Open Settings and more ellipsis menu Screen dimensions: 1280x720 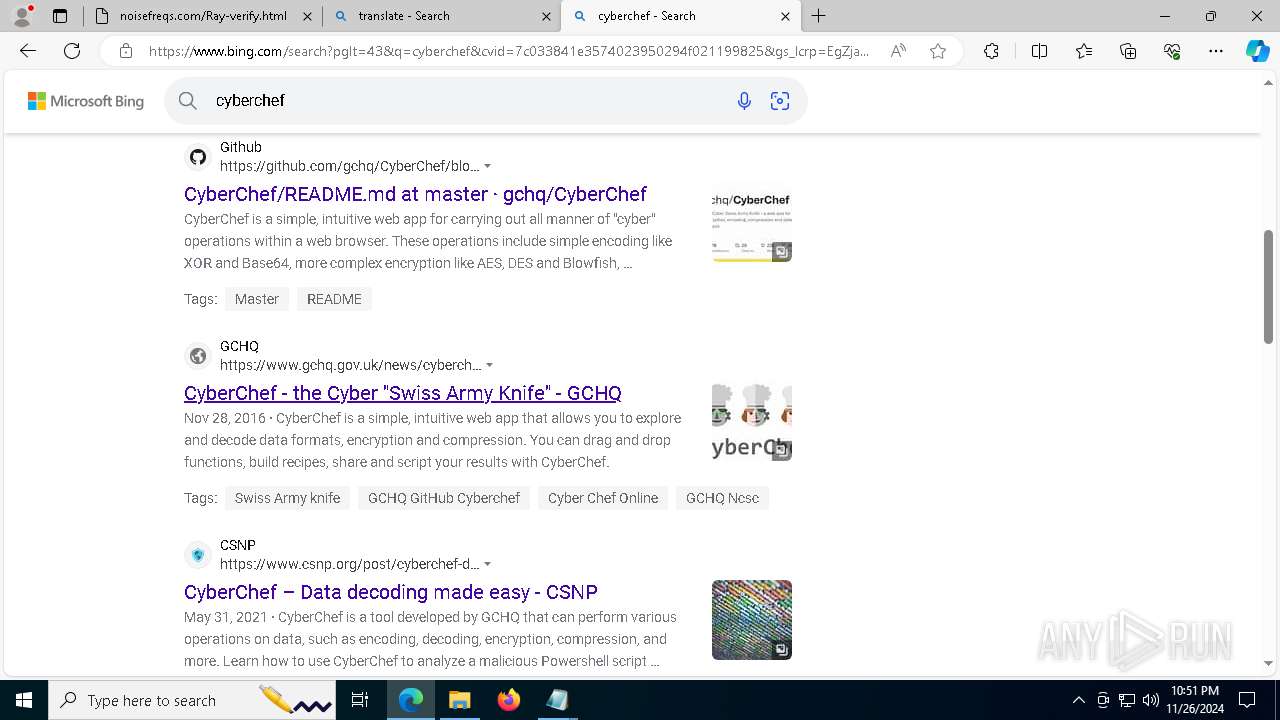click(1216, 51)
